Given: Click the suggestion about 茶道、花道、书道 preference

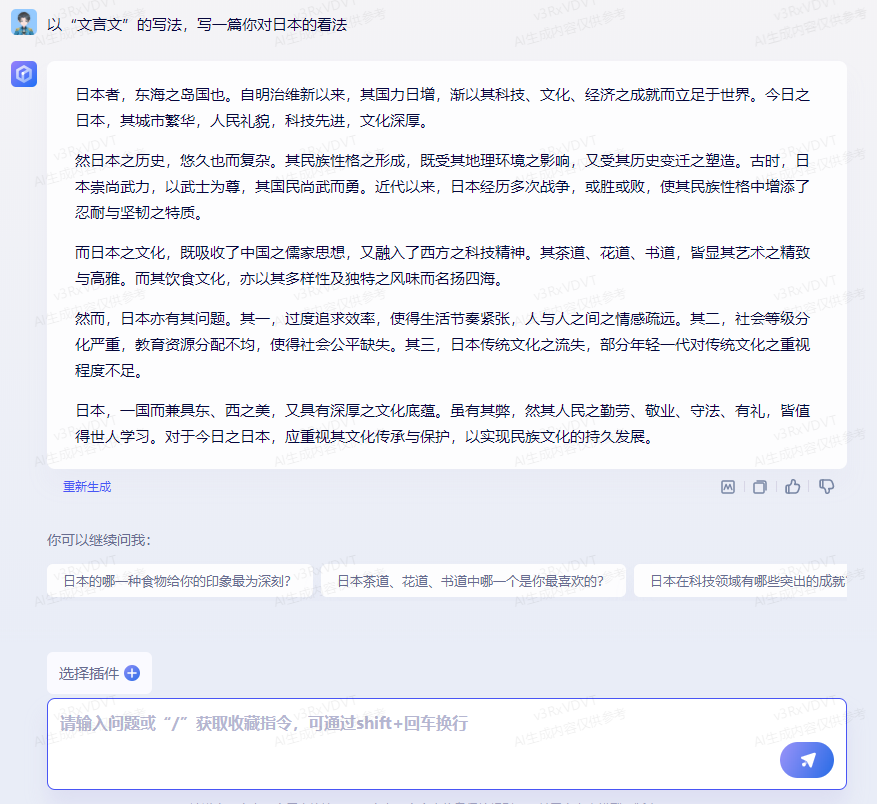Looking at the screenshot, I should click(x=472, y=580).
